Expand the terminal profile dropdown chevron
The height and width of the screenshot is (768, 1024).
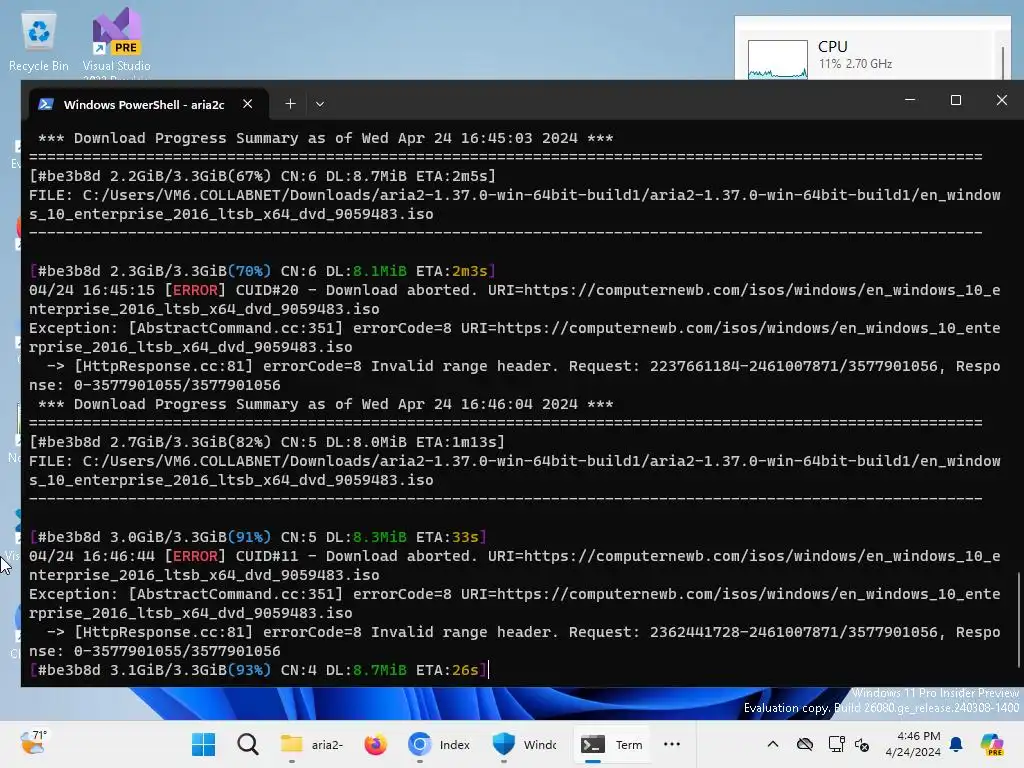tap(319, 104)
